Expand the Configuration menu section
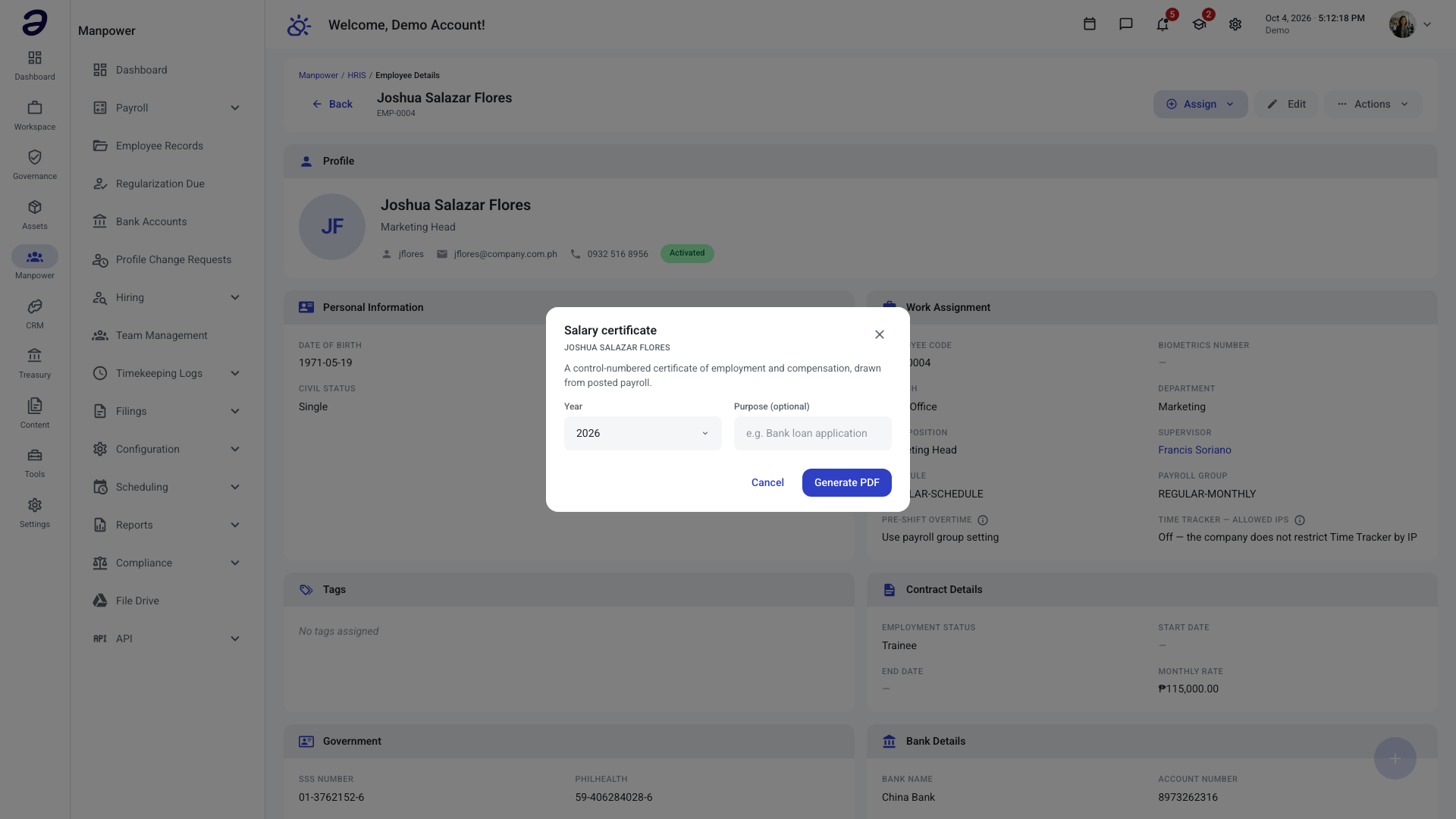Image resolution: width=1456 pixels, height=819 pixels. click(167, 449)
